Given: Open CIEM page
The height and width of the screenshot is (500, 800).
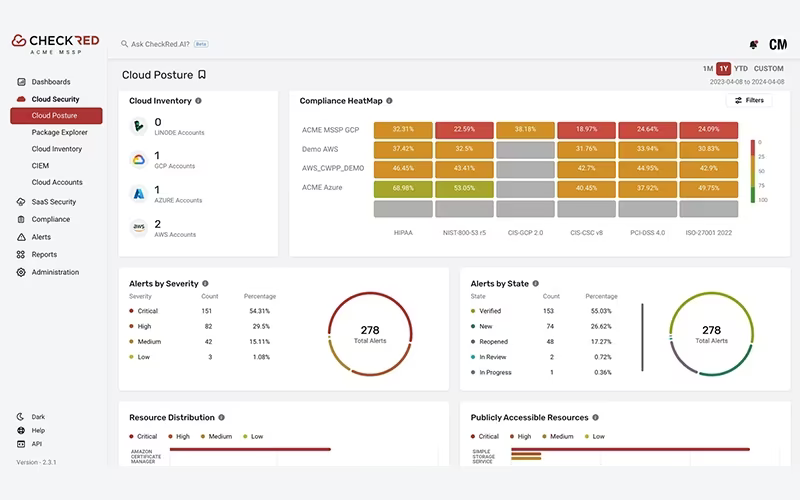Looking at the screenshot, I should [x=40, y=165].
